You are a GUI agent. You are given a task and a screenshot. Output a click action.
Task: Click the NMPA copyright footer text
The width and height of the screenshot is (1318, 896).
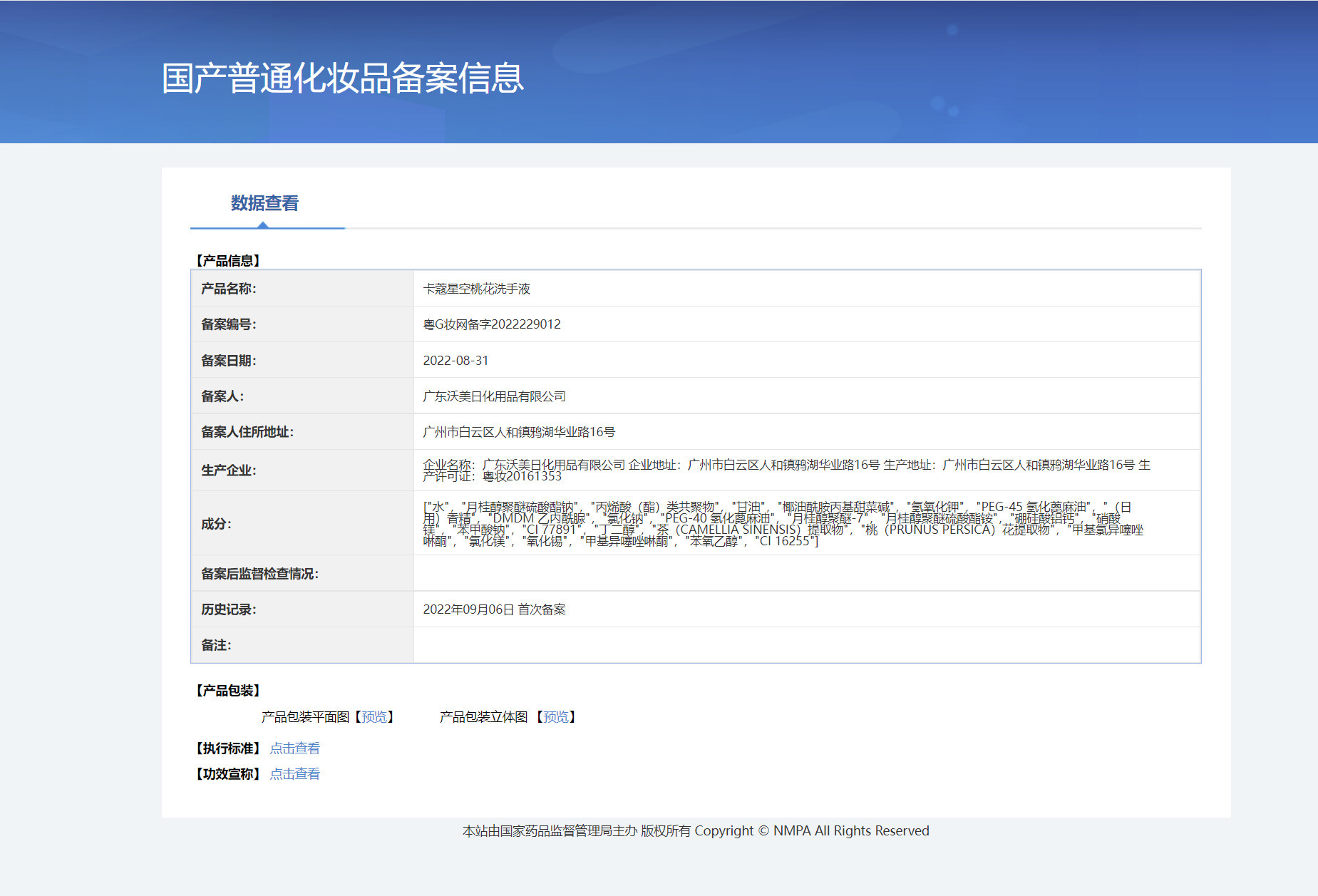[696, 831]
